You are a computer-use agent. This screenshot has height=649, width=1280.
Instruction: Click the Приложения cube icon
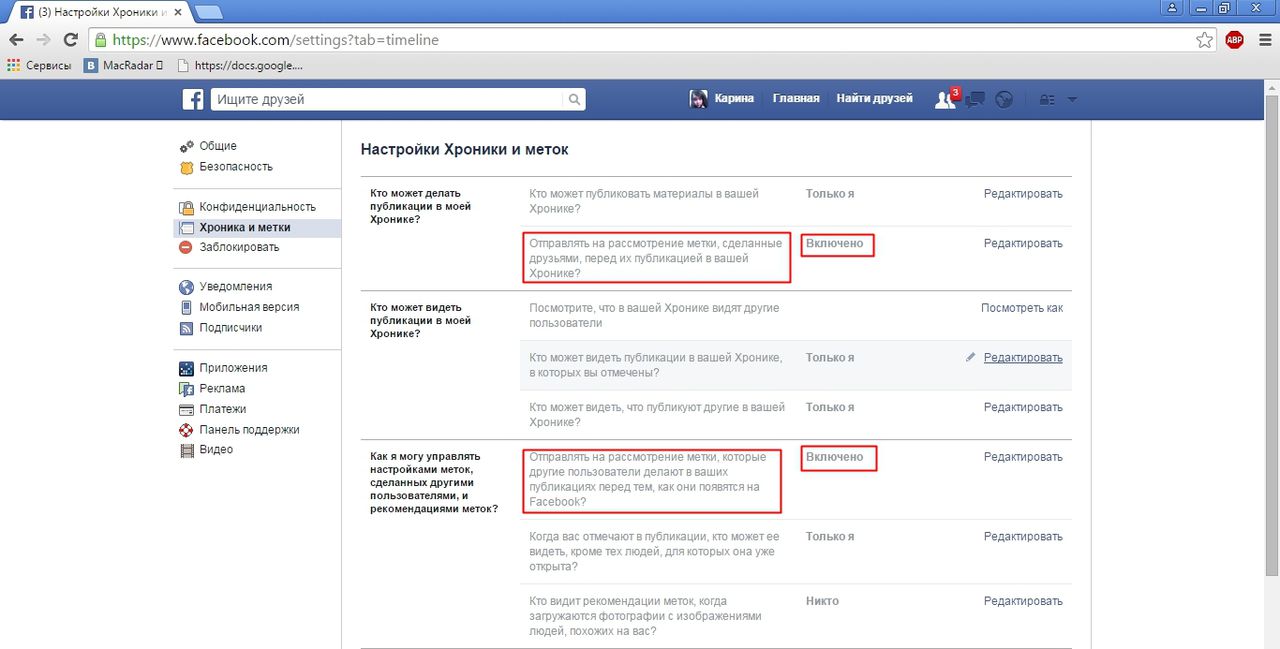point(186,368)
